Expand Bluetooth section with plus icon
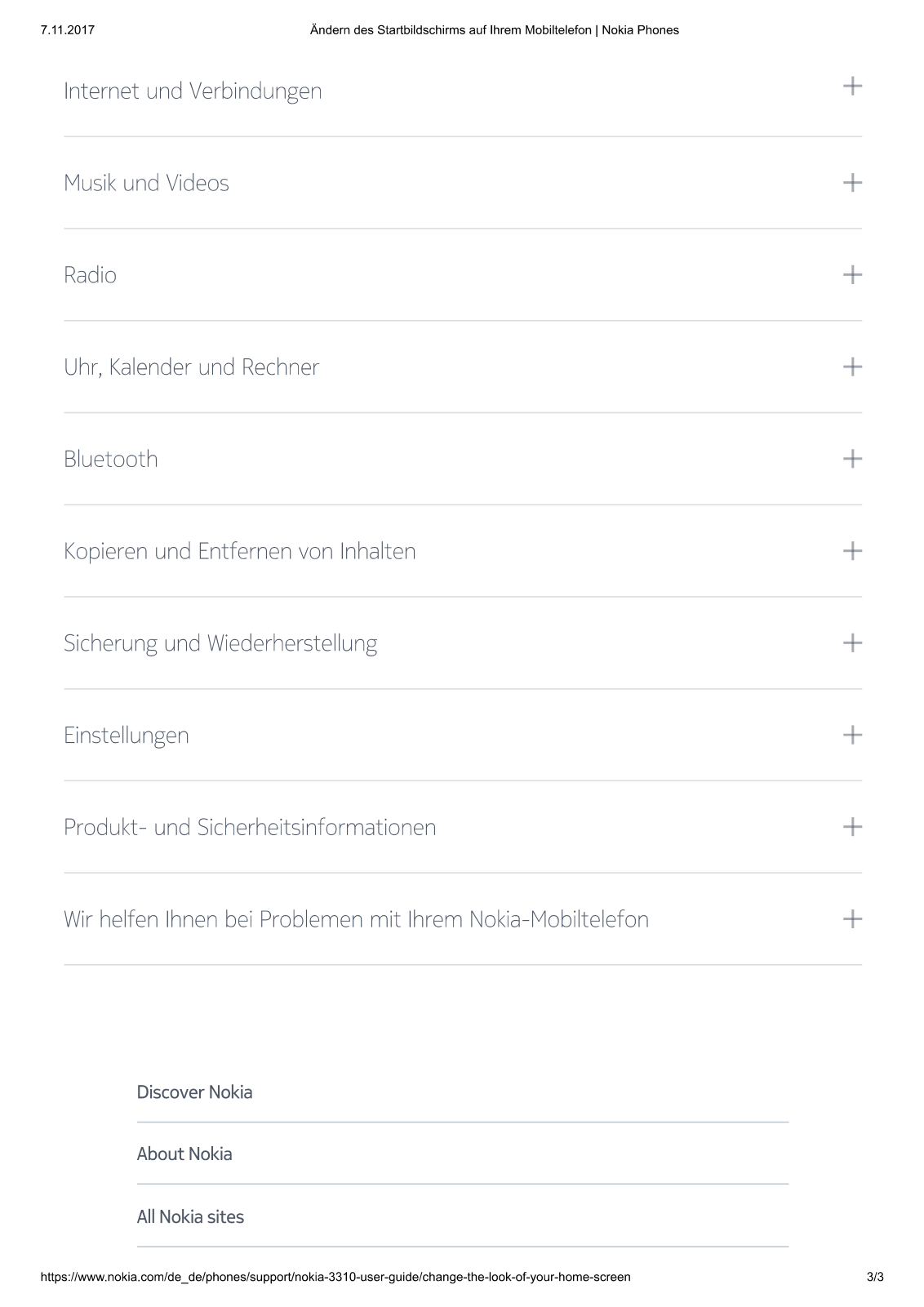 (852, 459)
